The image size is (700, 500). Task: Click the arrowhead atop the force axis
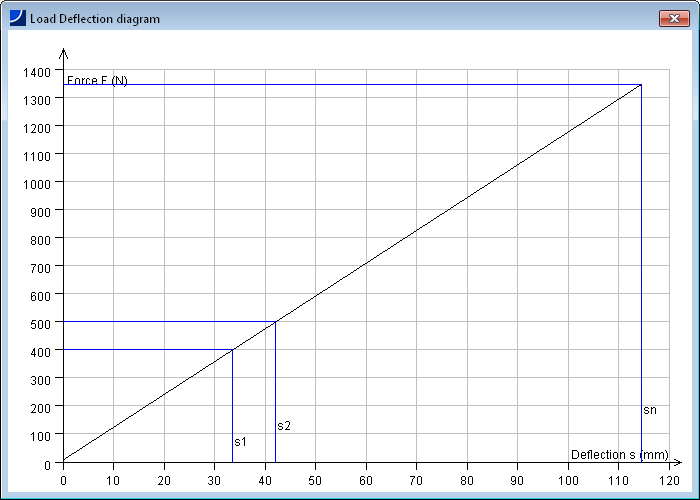click(63, 52)
